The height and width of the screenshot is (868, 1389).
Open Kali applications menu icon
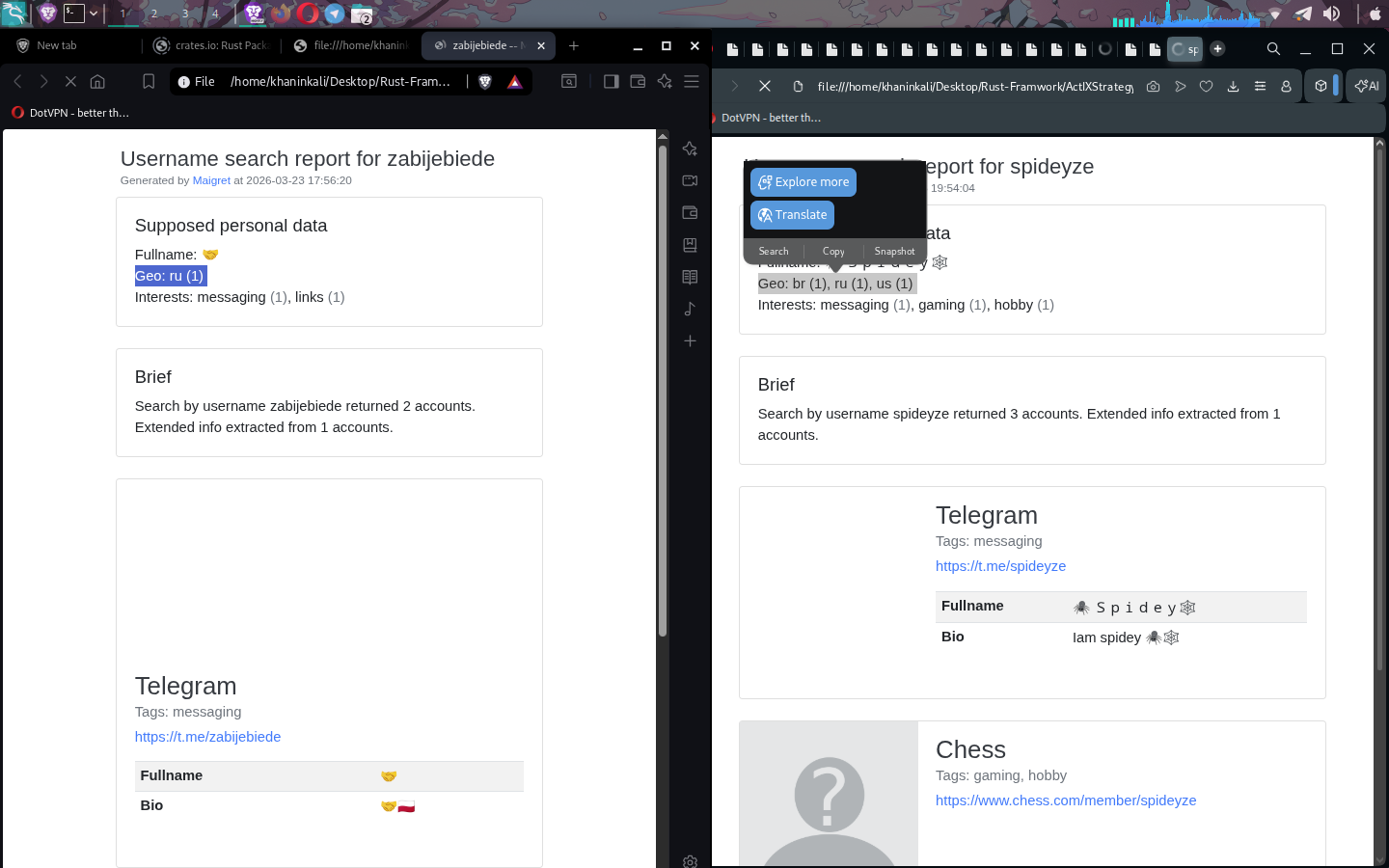click(x=14, y=14)
